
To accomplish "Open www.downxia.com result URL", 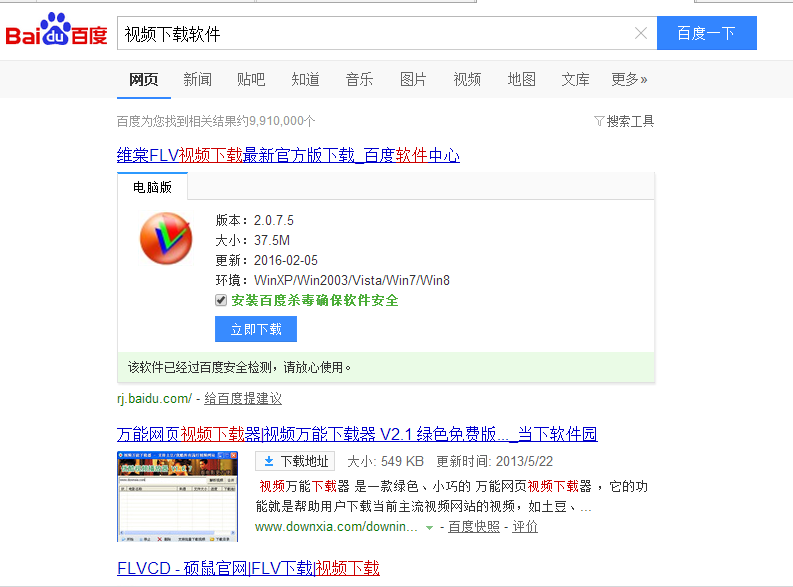I will pos(336,527).
